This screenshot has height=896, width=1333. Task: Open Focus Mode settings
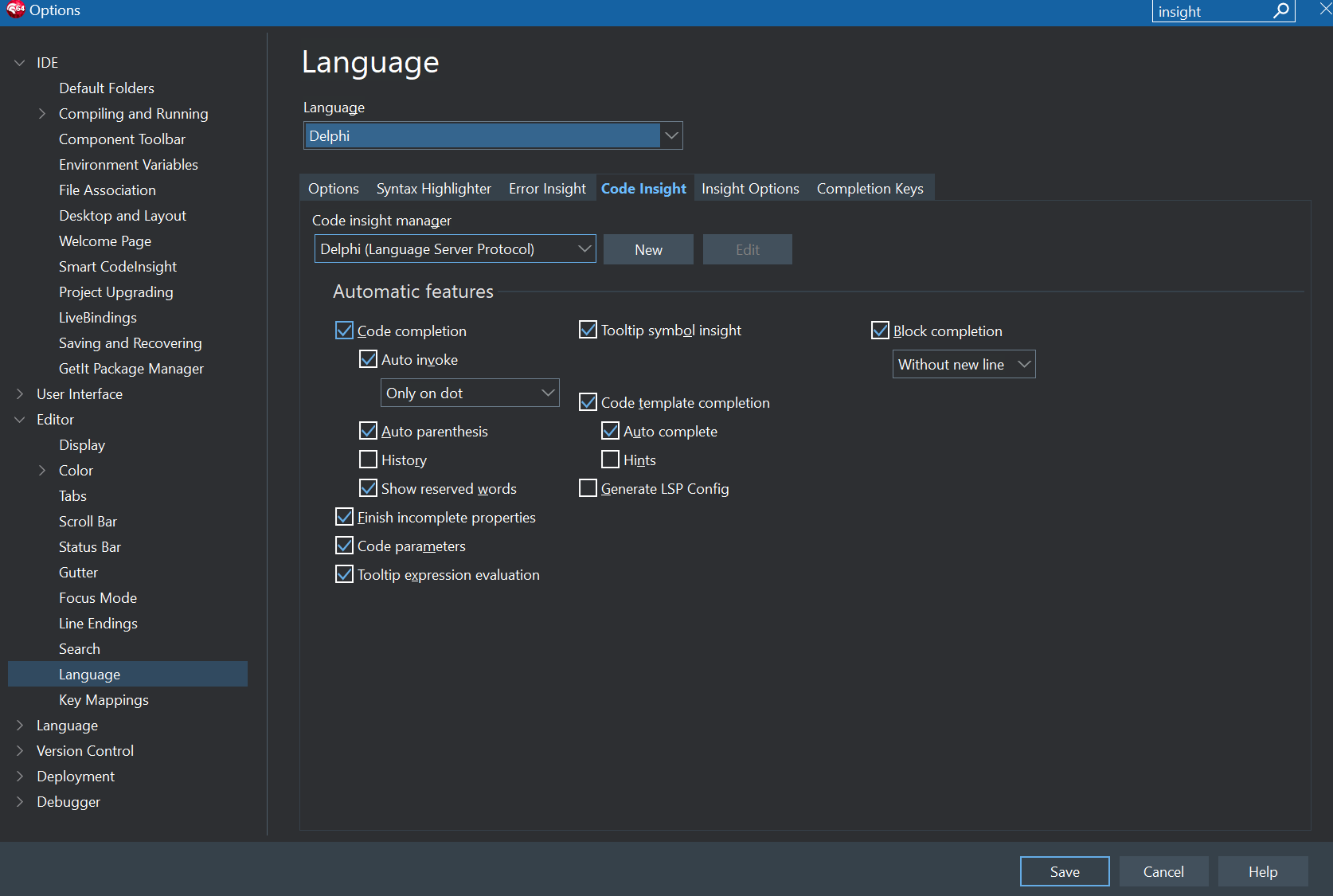[98, 598]
